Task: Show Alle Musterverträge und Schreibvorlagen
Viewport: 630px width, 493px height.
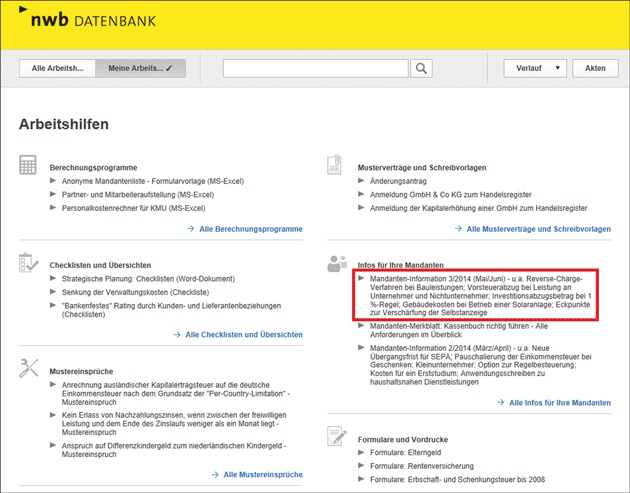Action: [x=538, y=229]
